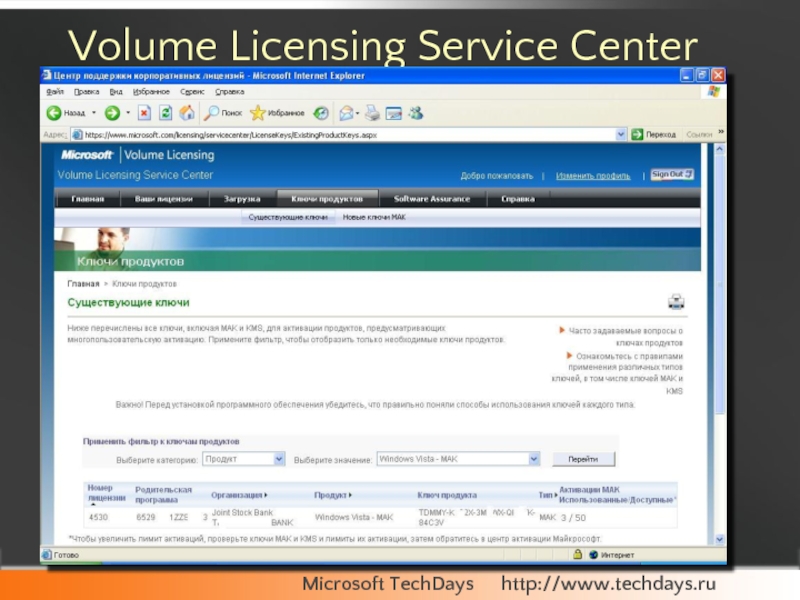Expand the address bar dropdown arrow

pos(620,135)
